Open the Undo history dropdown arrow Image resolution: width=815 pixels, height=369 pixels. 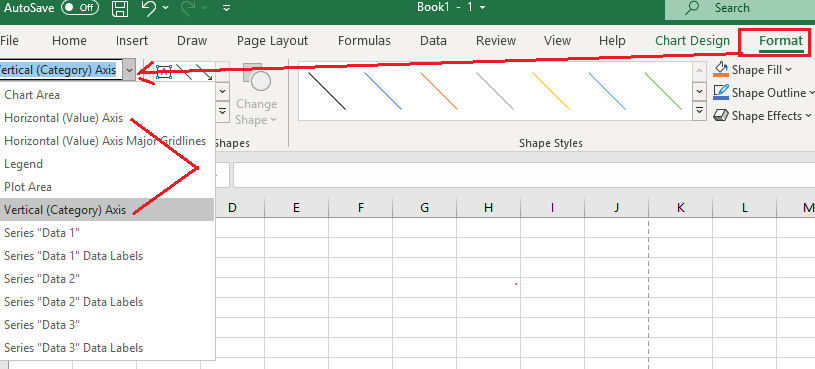pos(166,8)
